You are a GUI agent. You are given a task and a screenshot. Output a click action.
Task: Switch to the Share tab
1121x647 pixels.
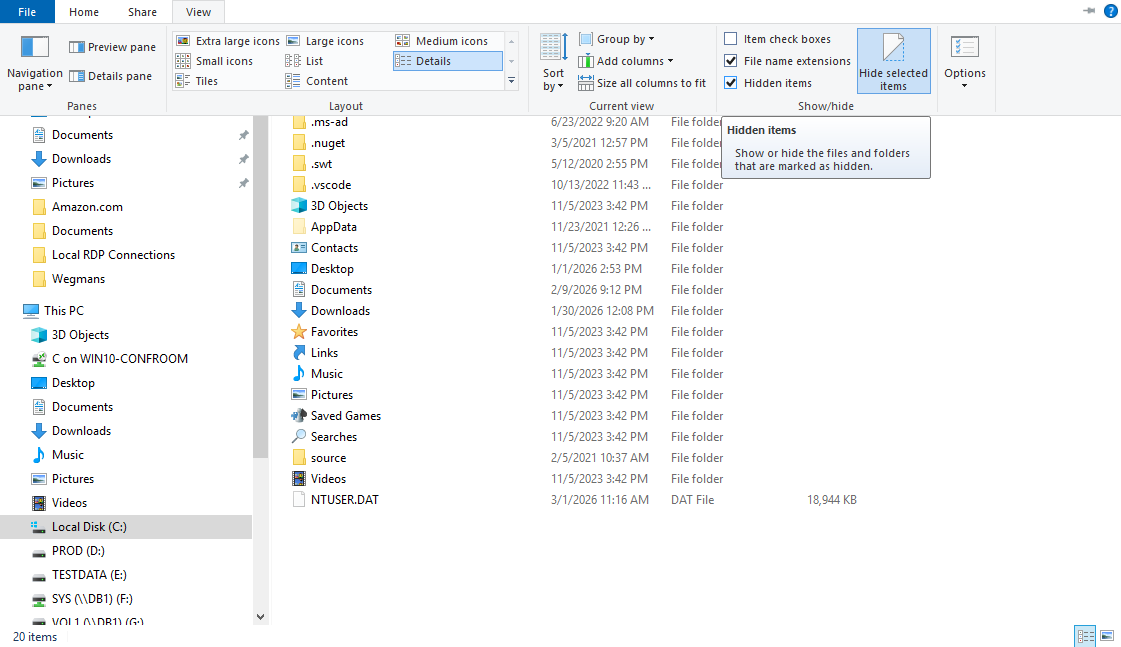142,12
